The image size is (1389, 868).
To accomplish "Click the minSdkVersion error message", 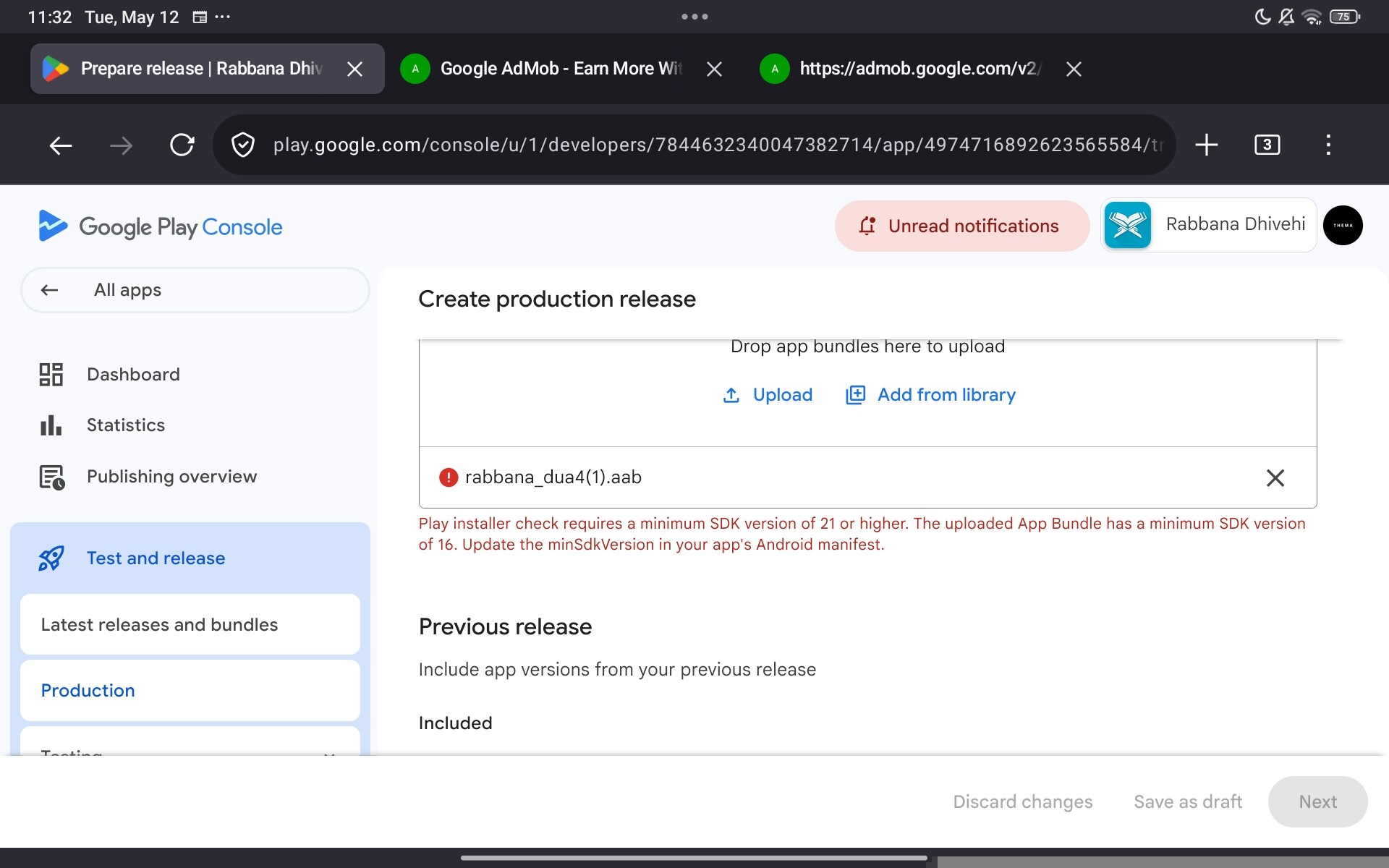I will coord(862,534).
